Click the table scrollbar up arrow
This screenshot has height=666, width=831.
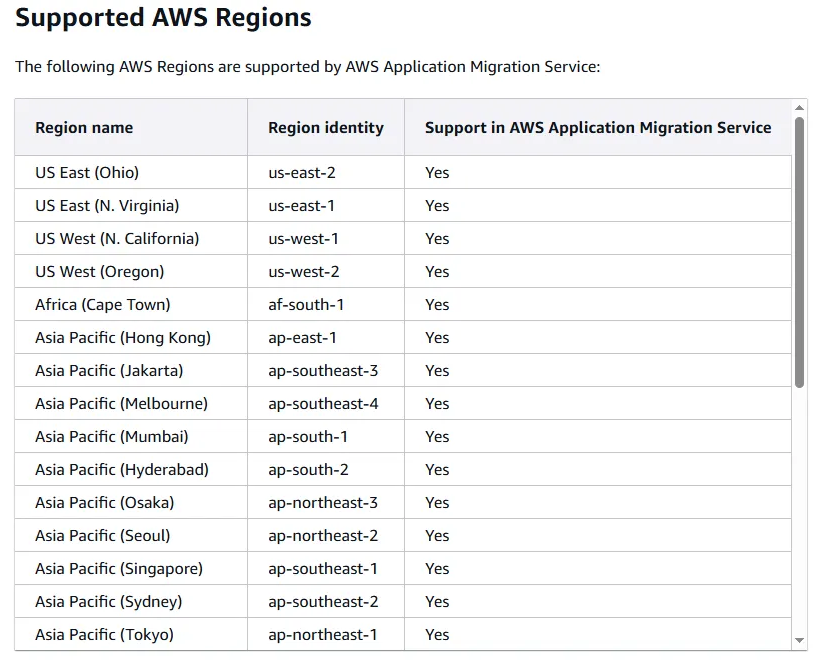coord(799,108)
